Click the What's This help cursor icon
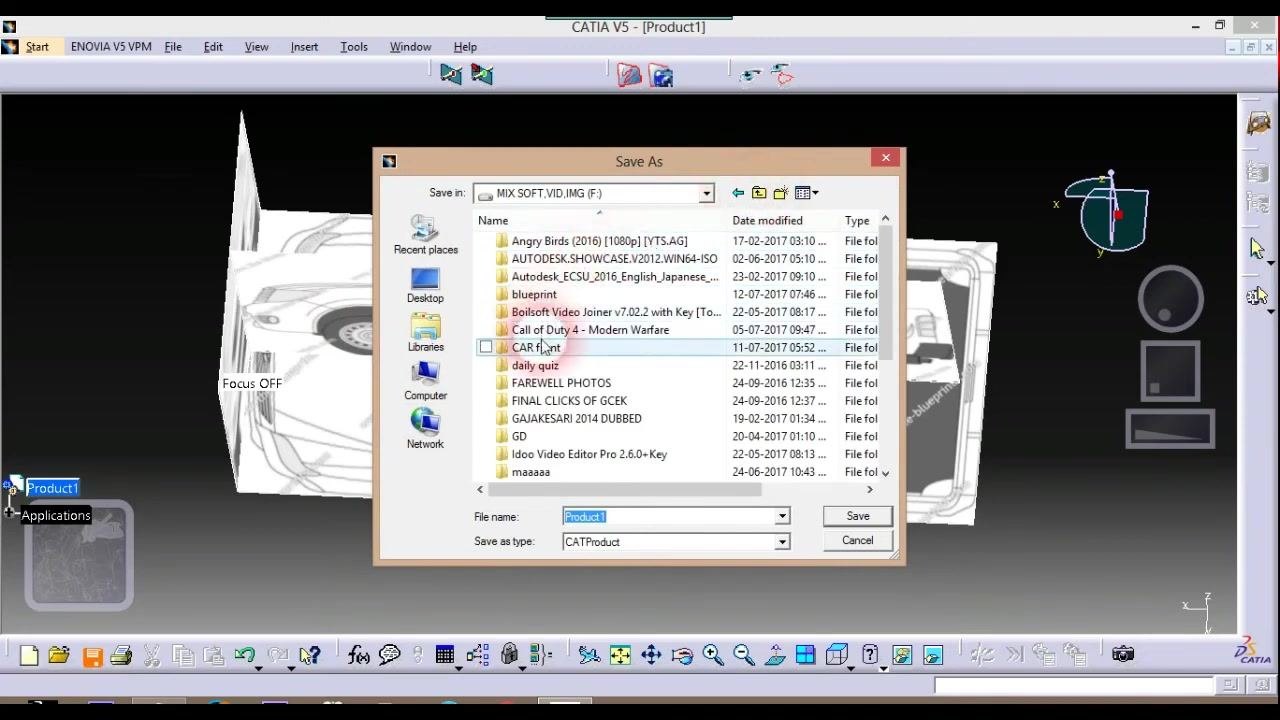1280x720 pixels. coord(310,655)
